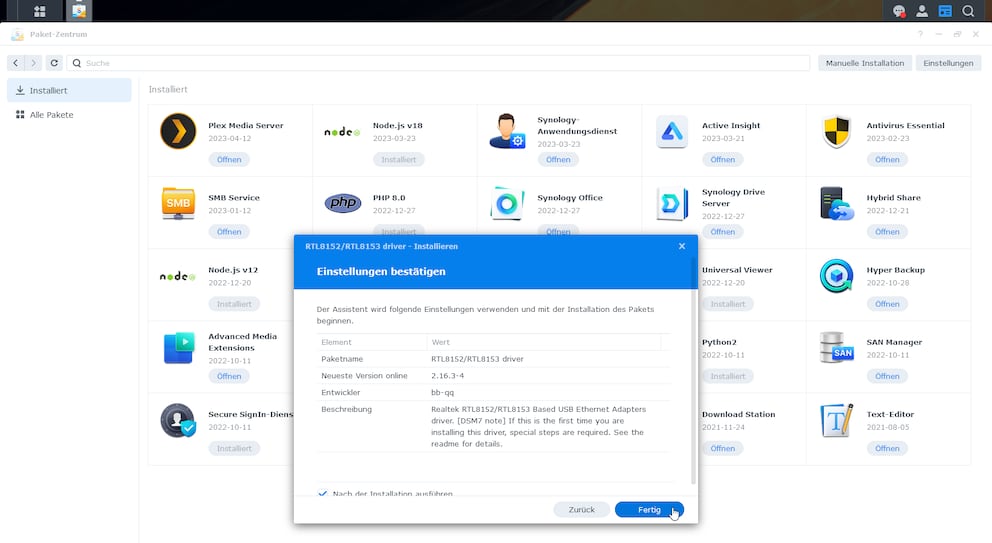Click Öffnen for Plex Media Server

[229, 159]
